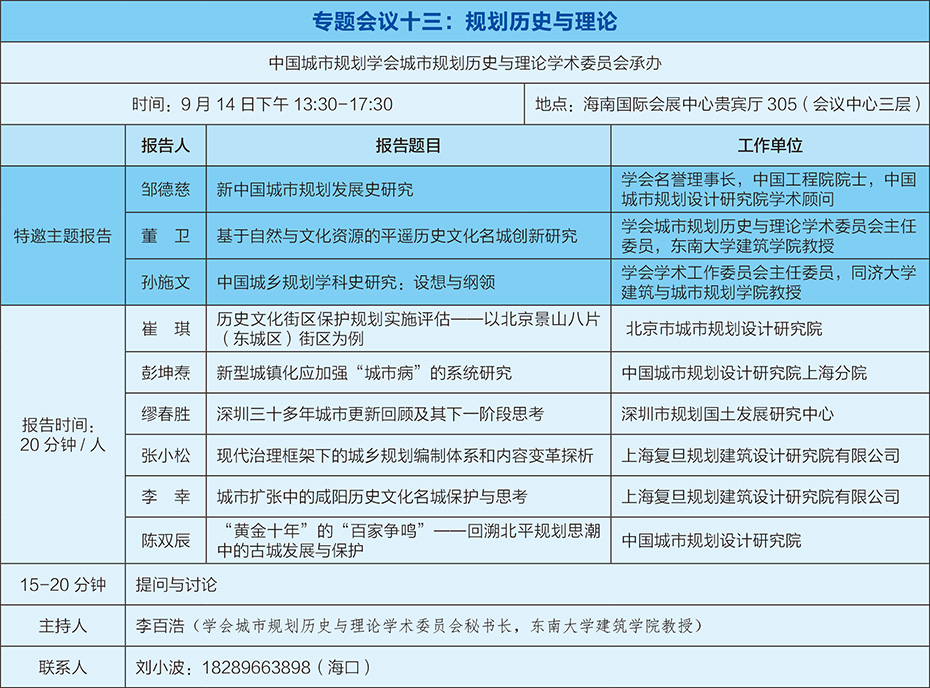Click the session title "专题会议十三：规划历史与理论"

pyautogui.click(x=465, y=20)
